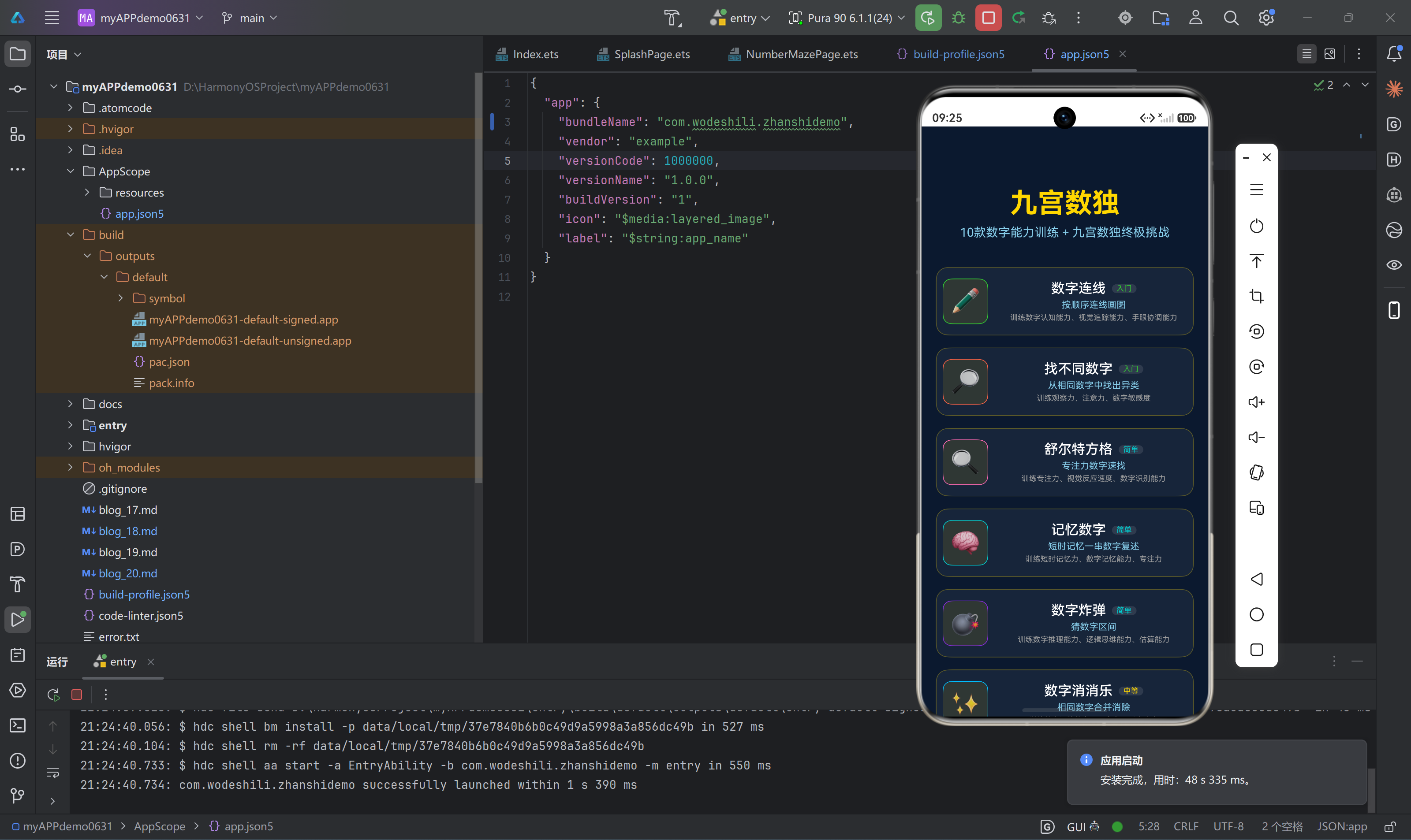Screen dimensions: 1411x840
Task: Open the Project folder tool window icon
Action: pyautogui.click(x=18, y=54)
